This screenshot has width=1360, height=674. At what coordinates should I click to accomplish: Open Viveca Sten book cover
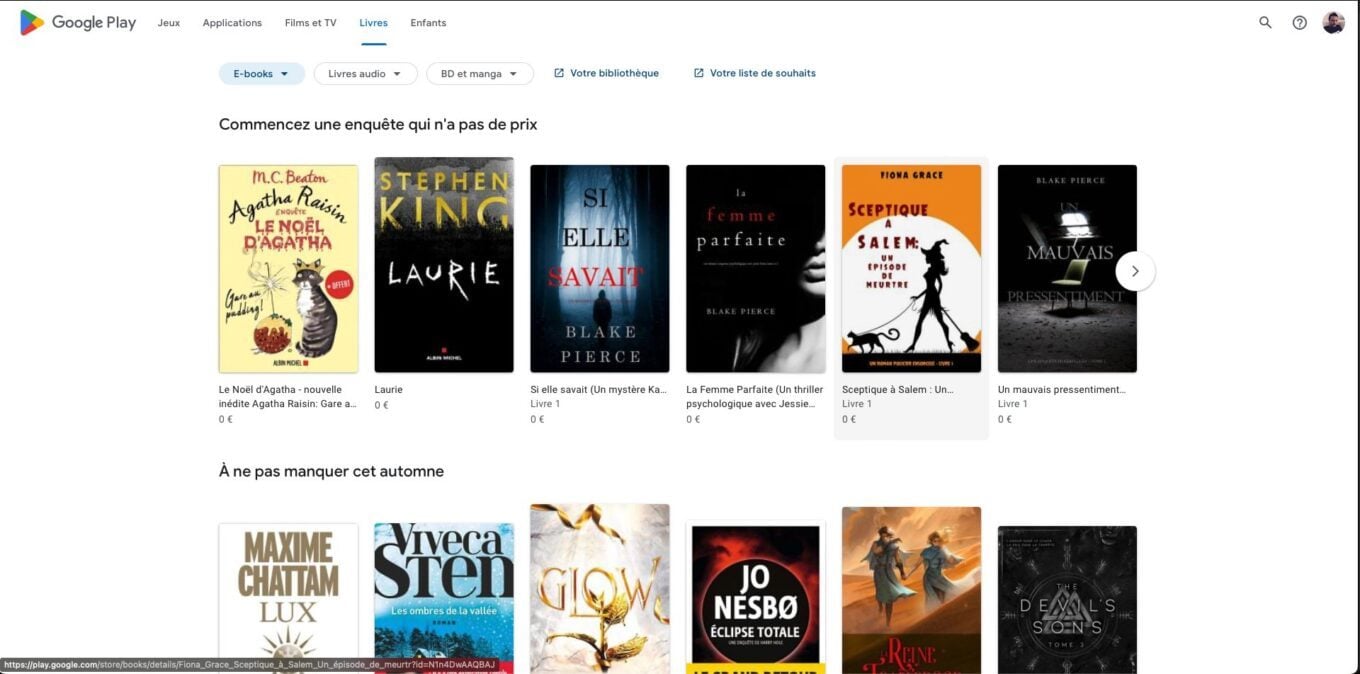(x=444, y=598)
